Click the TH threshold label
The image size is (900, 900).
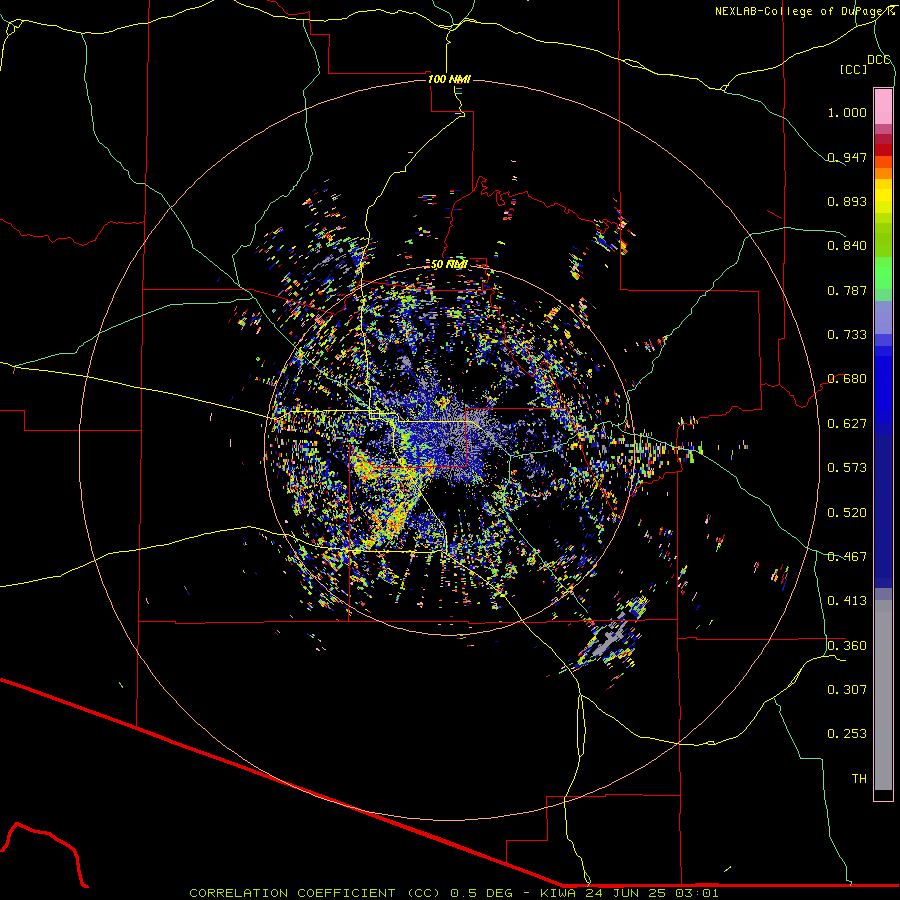pos(859,779)
